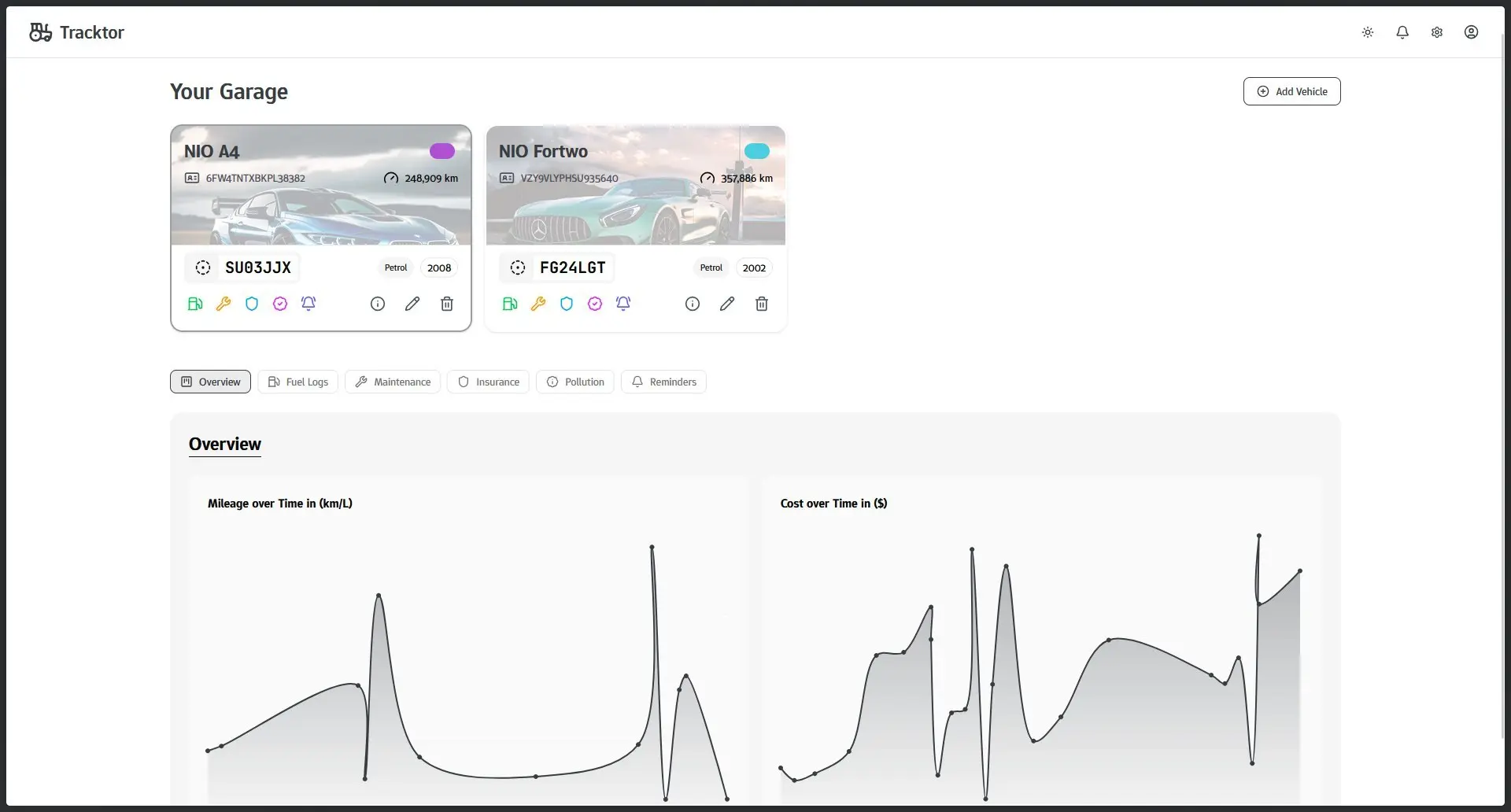Delete the NIO Fortwo vehicle with trash icon
Image resolution: width=1511 pixels, height=812 pixels.
click(762, 304)
